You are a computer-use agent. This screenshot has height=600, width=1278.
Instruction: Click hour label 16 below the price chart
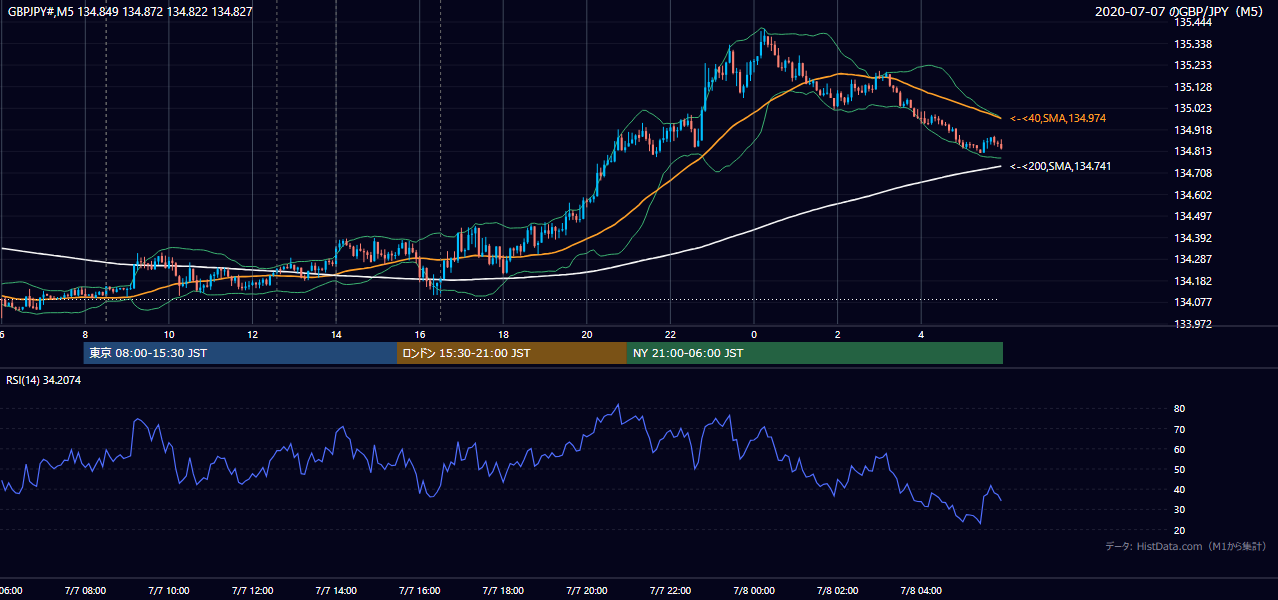click(420, 335)
